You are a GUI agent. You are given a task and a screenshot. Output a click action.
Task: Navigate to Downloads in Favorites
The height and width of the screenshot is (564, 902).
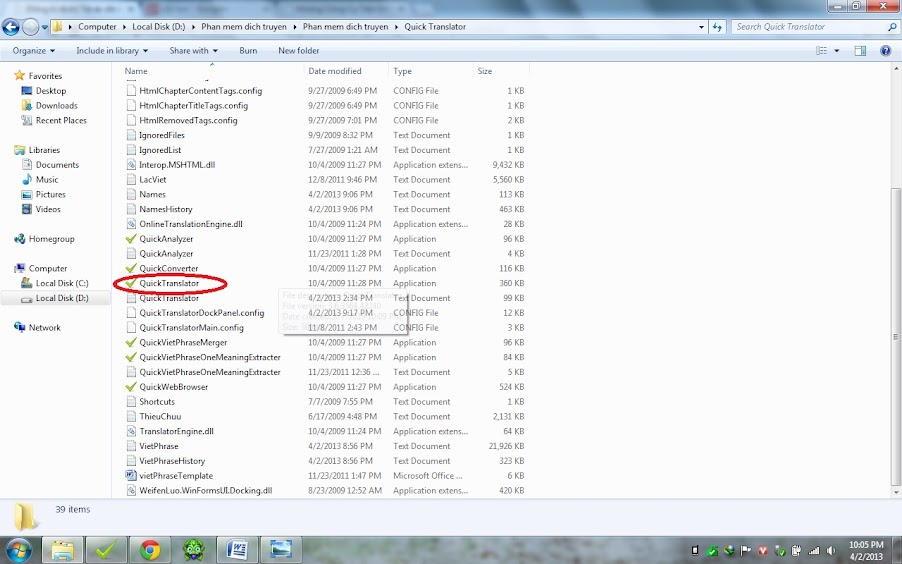[56, 105]
